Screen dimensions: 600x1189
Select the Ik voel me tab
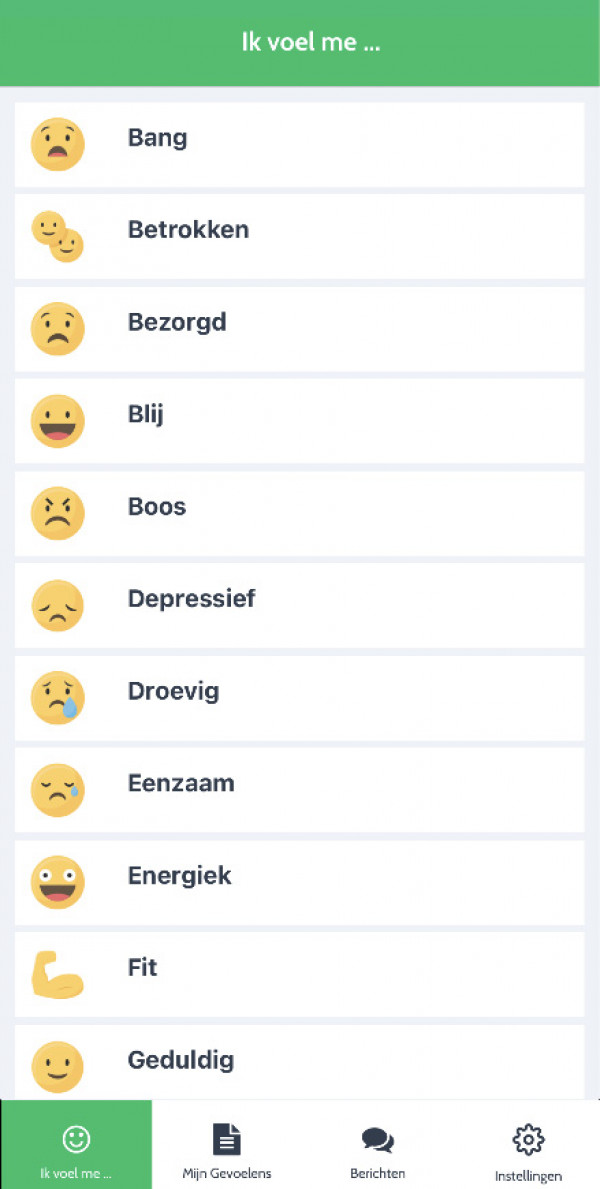[76, 1150]
